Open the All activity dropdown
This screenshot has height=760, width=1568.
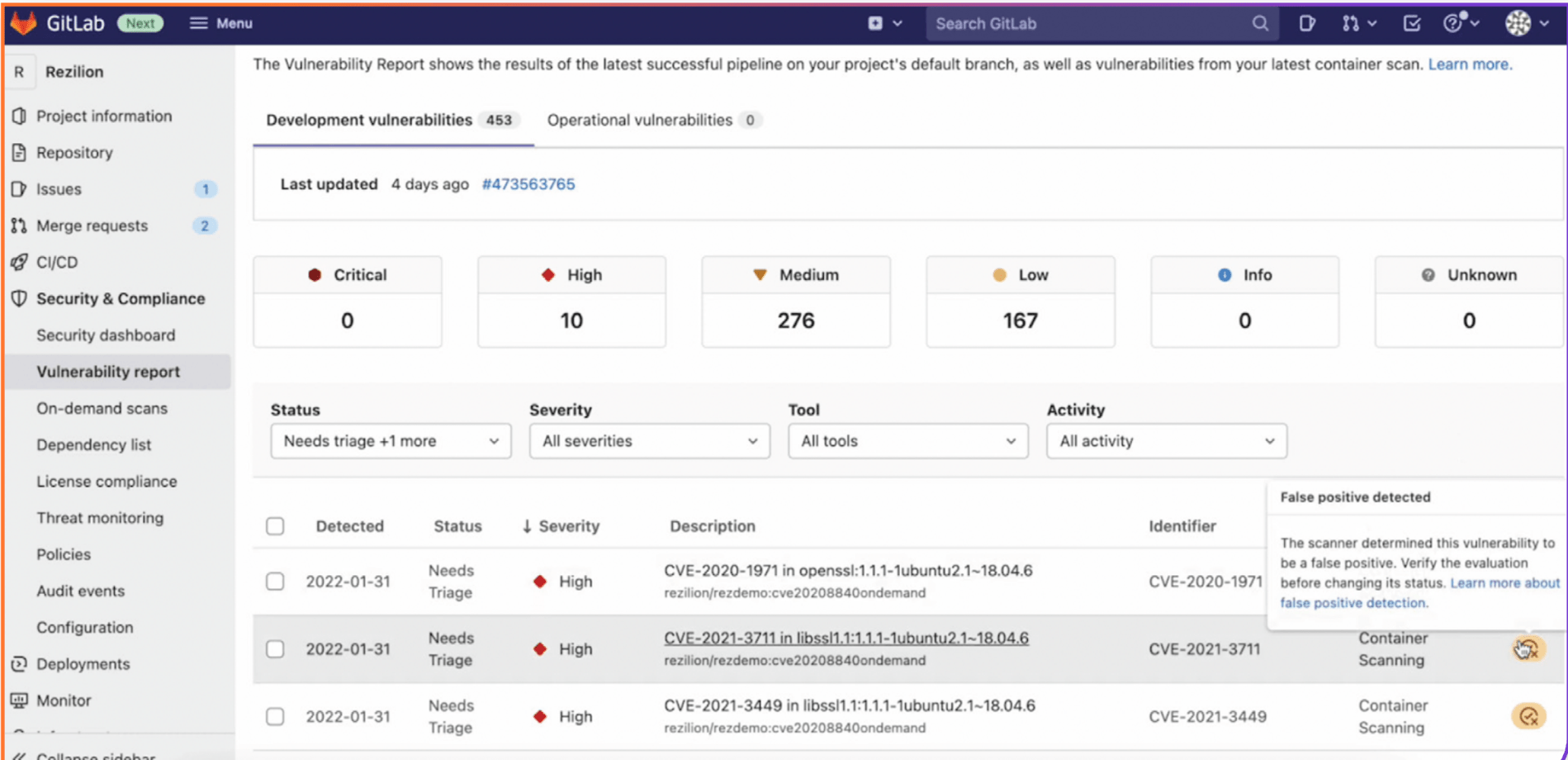pos(1165,440)
